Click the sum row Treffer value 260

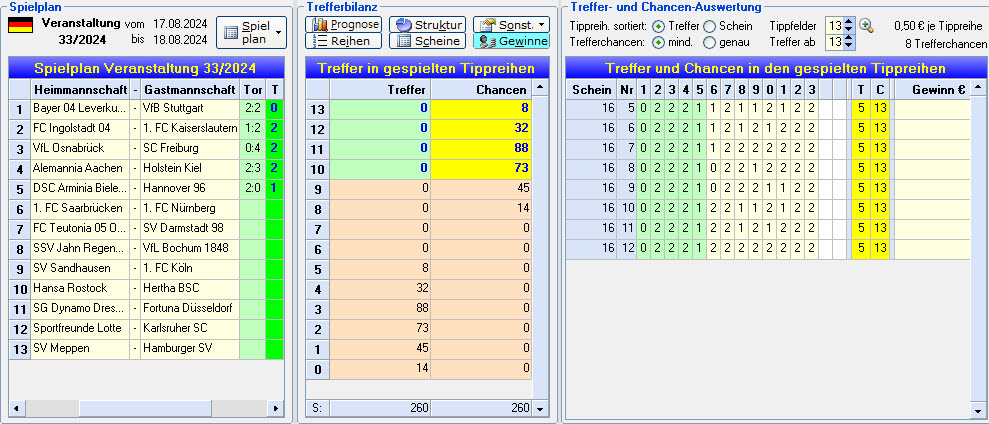point(380,408)
